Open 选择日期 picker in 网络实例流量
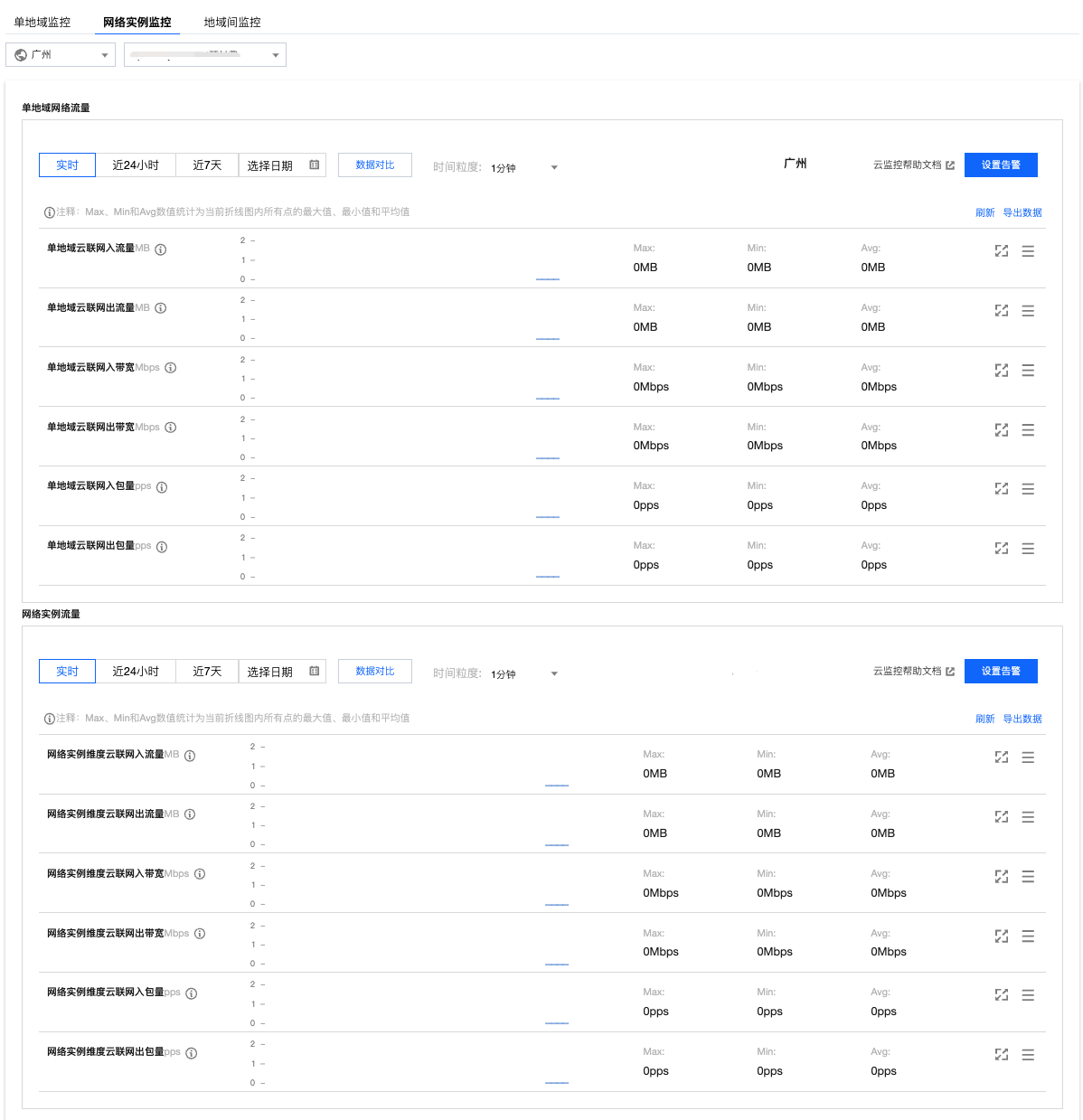Screen dimensions: 1083x1120 [x=282, y=672]
